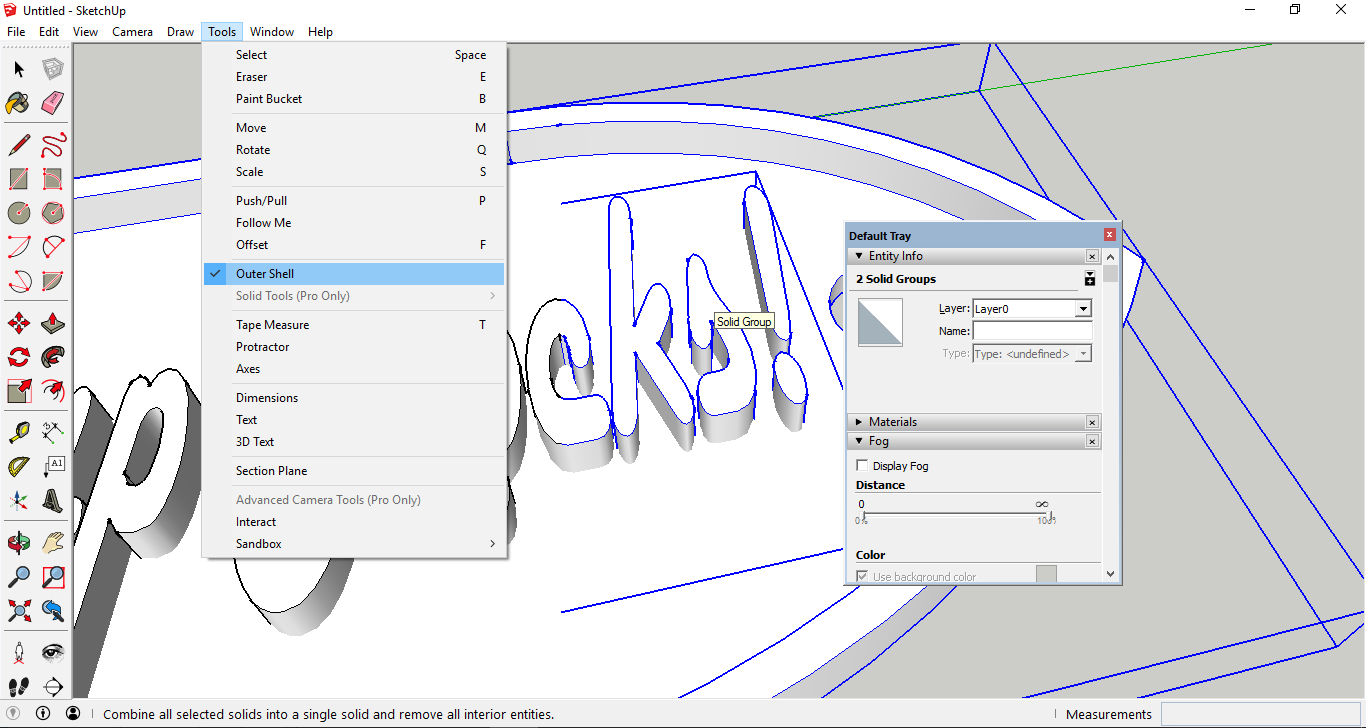Choose the Rectangle drawing tool
1366x728 pixels.
tap(19, 179)
